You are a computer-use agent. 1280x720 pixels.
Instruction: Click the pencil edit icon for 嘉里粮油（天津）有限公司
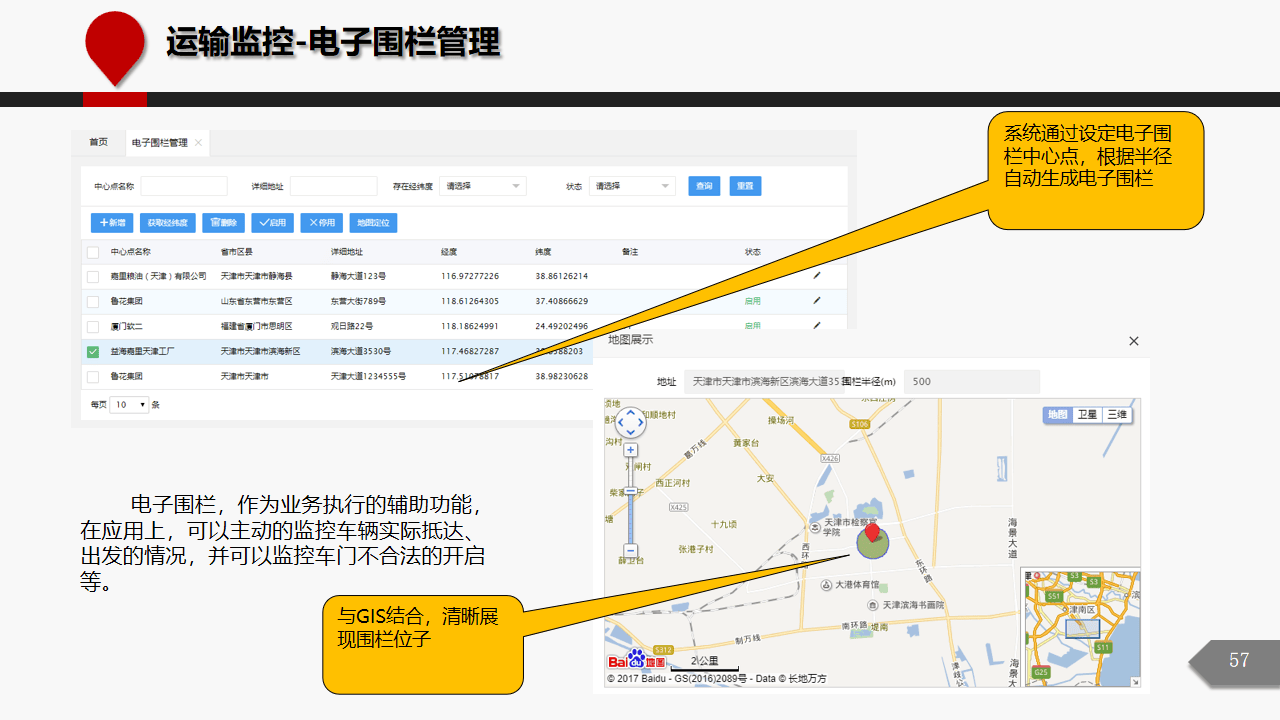(x=816, y=275)
